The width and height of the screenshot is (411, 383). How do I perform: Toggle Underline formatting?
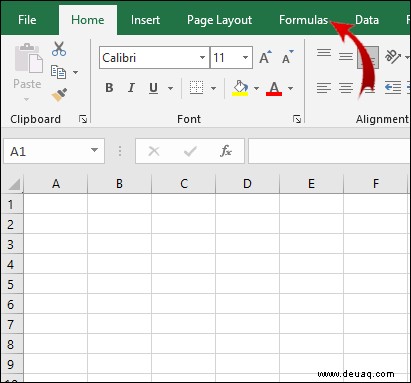coord(153,88)
